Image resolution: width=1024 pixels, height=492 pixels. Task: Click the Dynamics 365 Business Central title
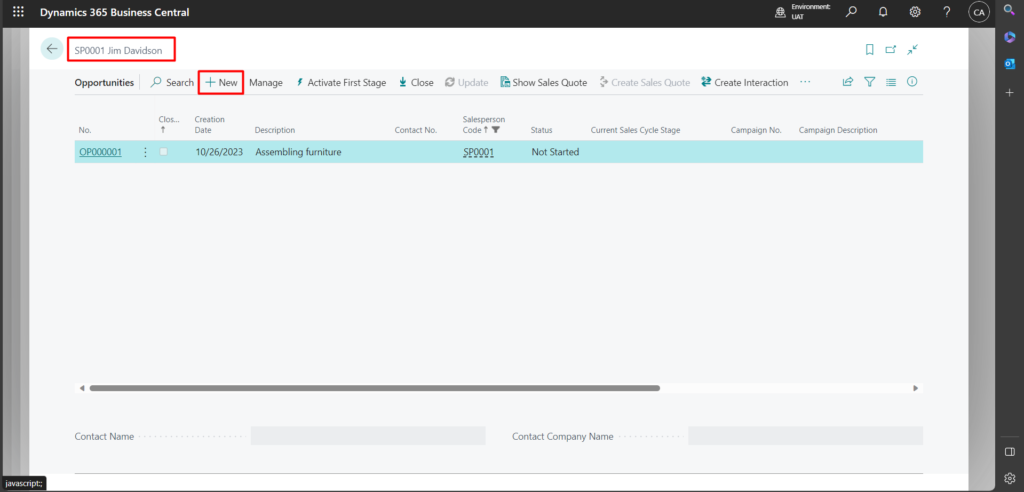[114, 12]
